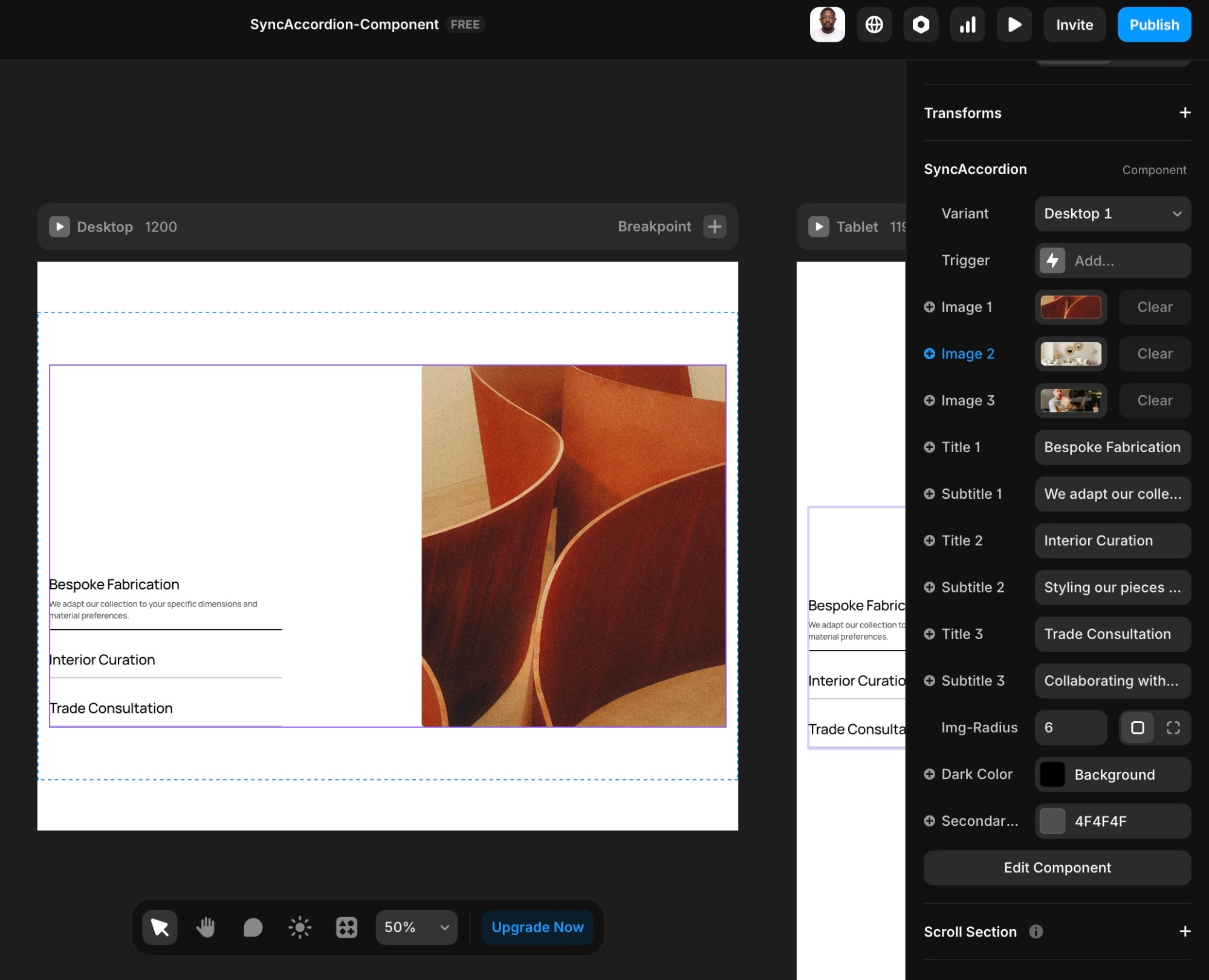Expand the Transforms section with plus

[1185, 113]
